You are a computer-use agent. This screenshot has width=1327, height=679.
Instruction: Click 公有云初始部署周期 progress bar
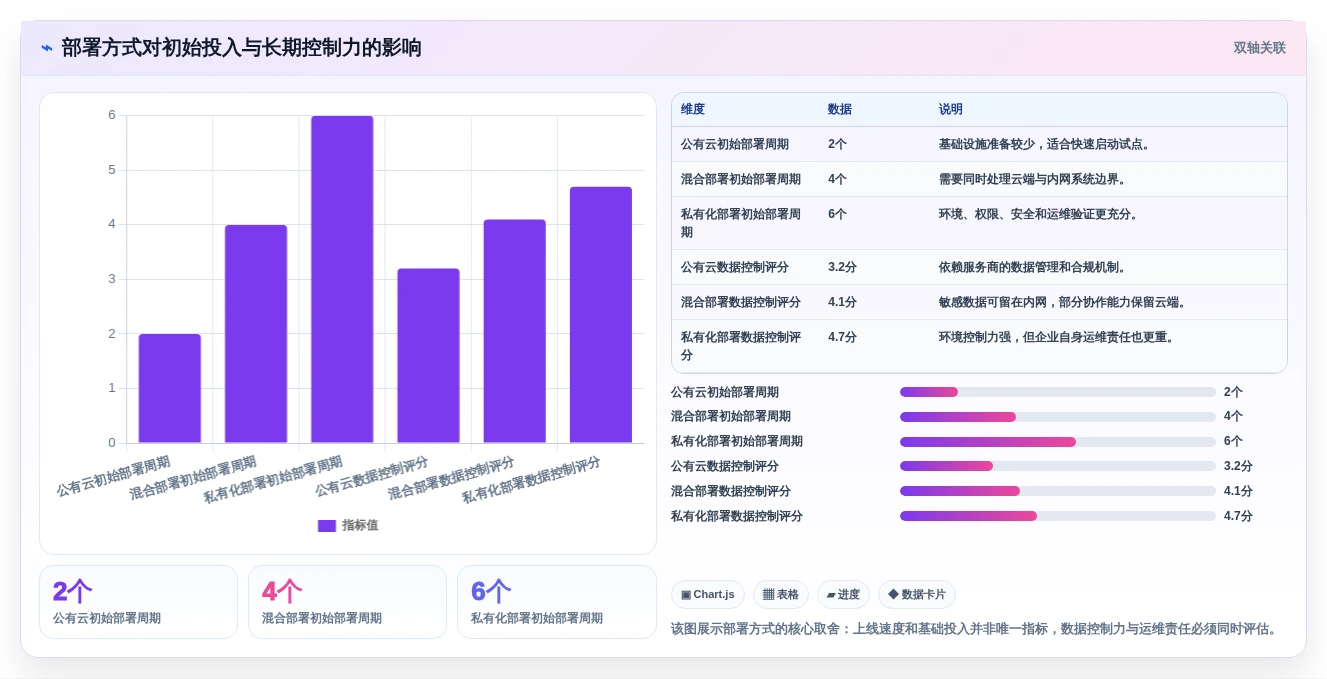[1058, 392]
